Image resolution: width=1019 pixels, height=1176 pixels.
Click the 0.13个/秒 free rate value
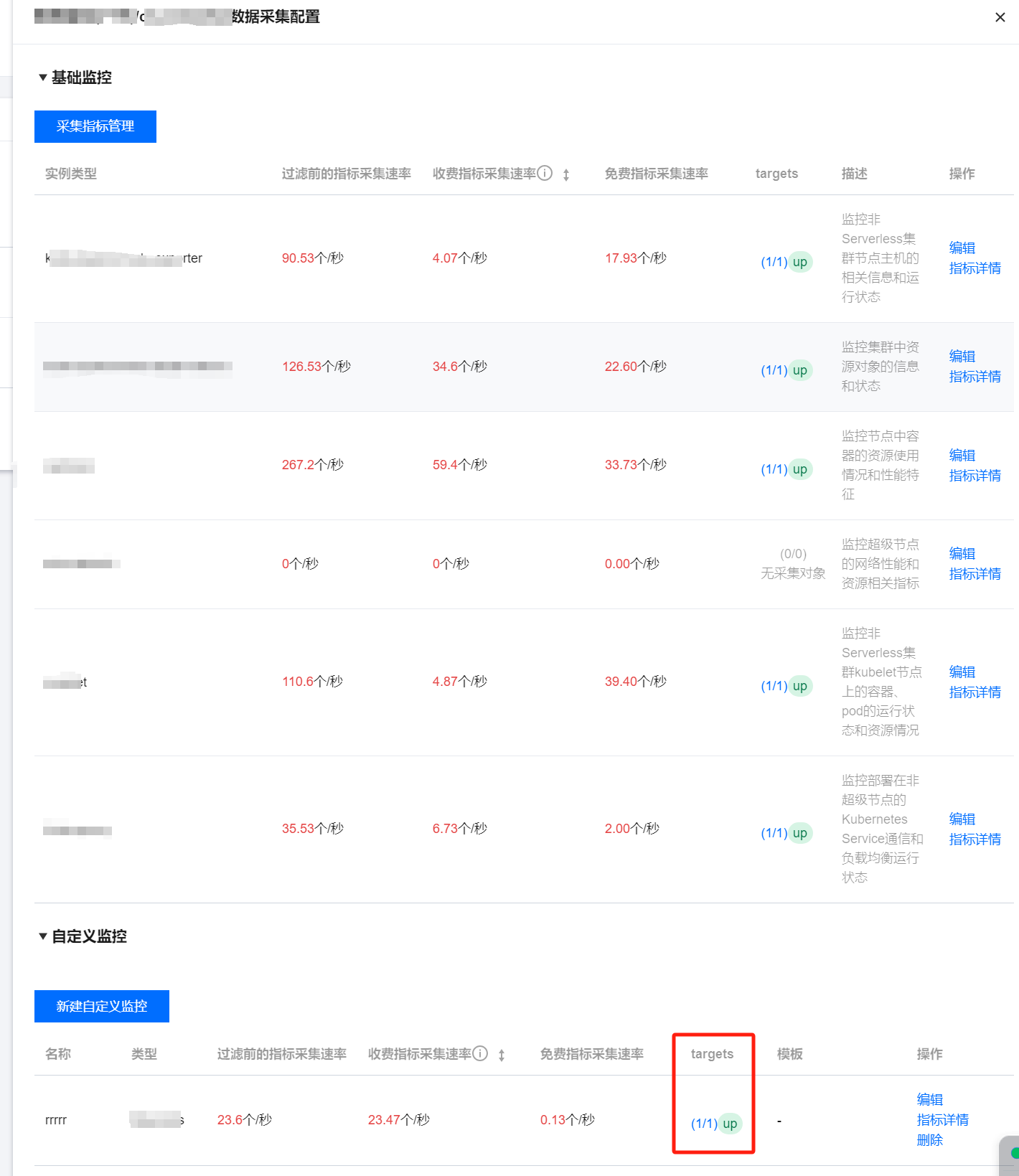(567, 1120)
